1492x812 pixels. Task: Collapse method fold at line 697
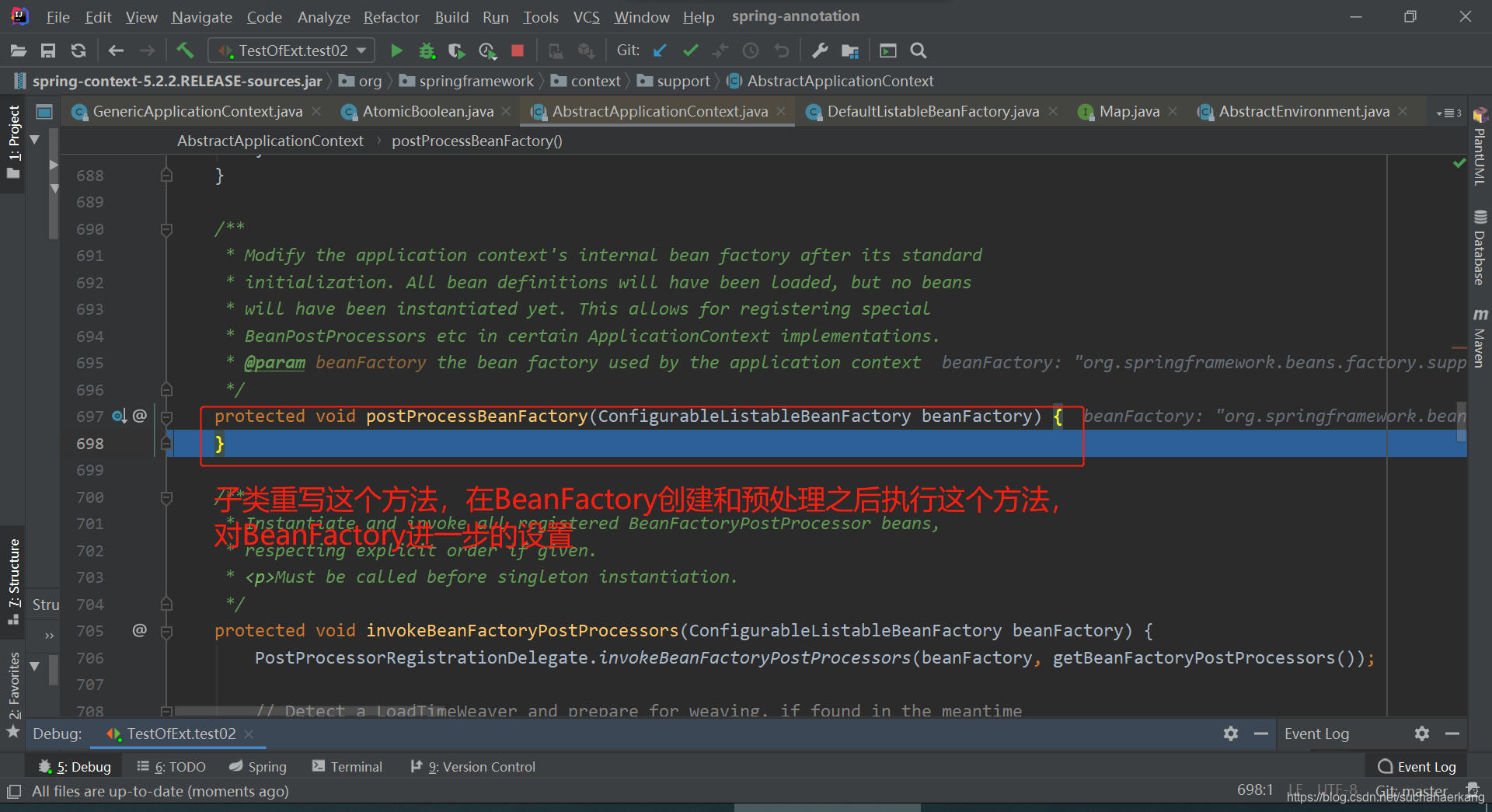coord(166,416)
